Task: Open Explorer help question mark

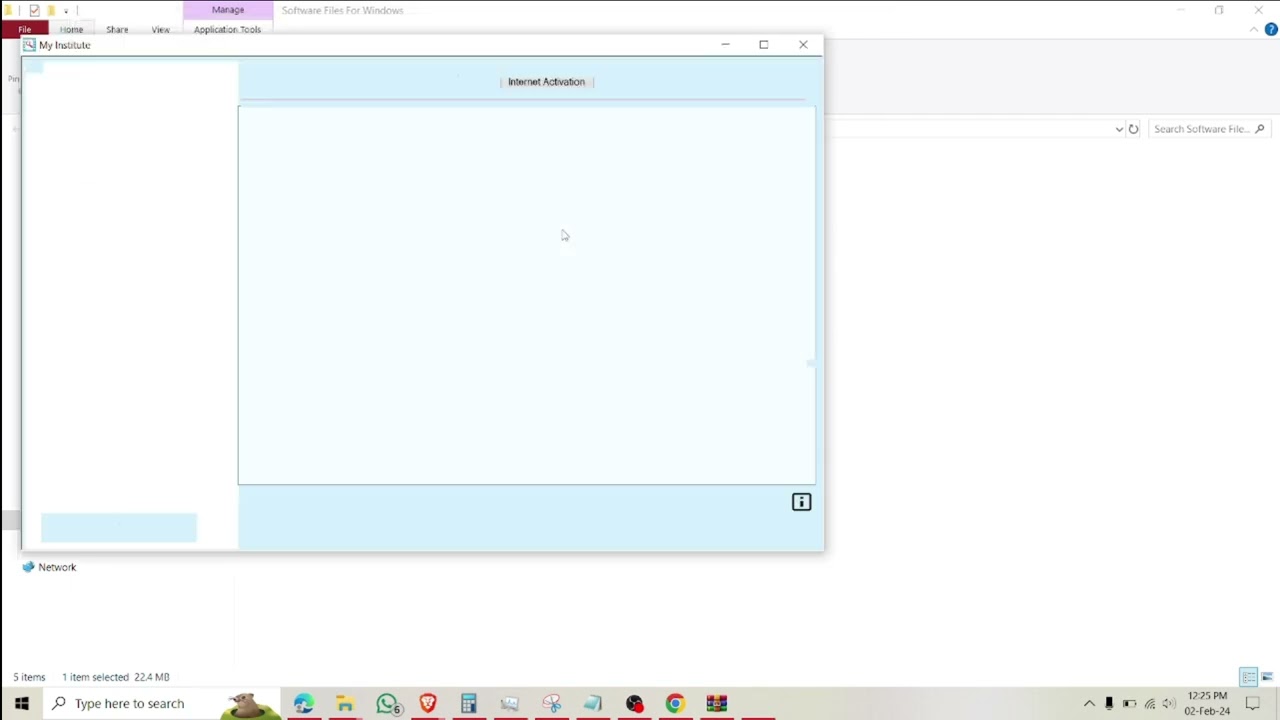Action: [1271, 29]
